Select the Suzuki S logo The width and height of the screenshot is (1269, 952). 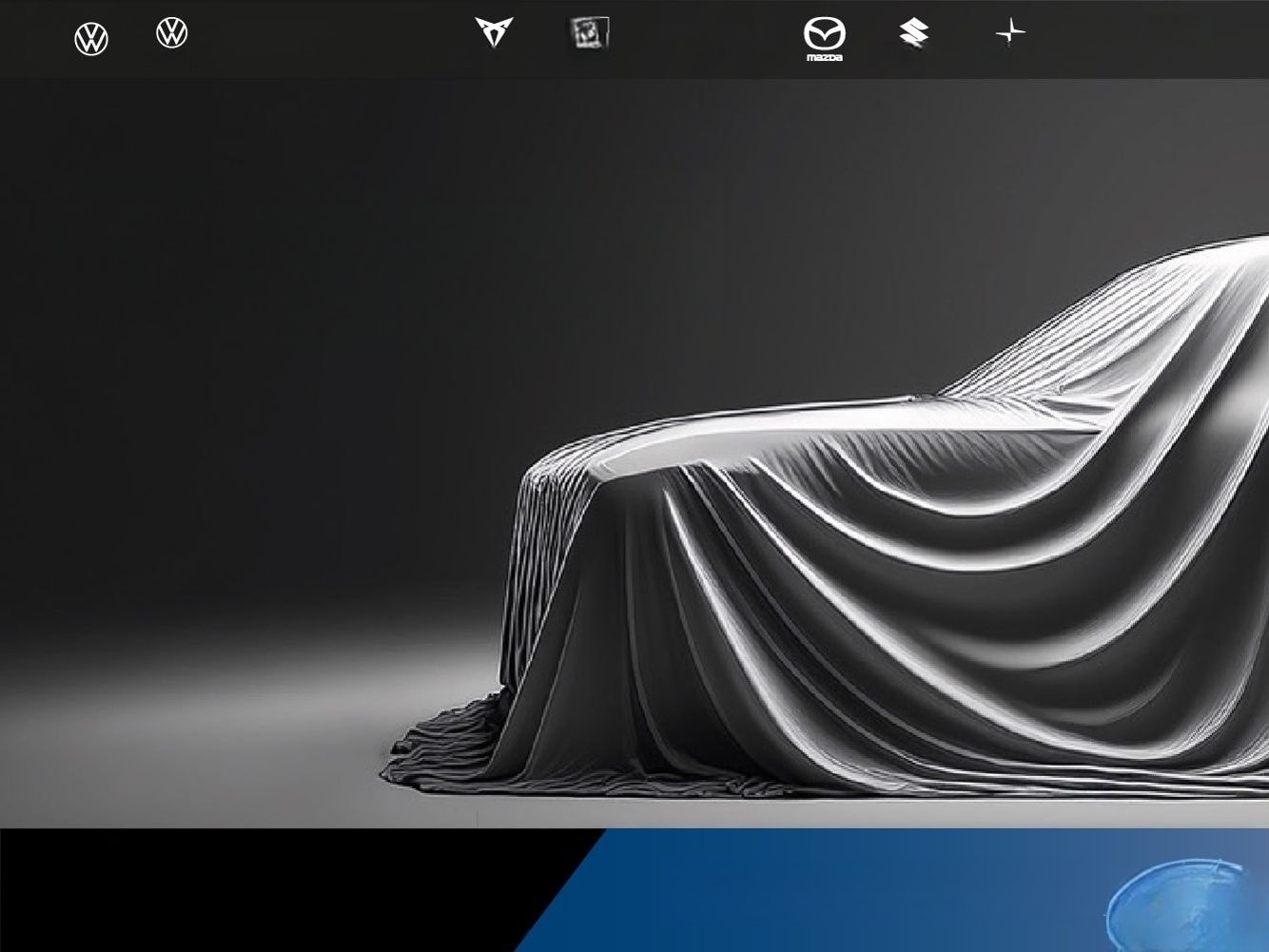click(914, 33)
